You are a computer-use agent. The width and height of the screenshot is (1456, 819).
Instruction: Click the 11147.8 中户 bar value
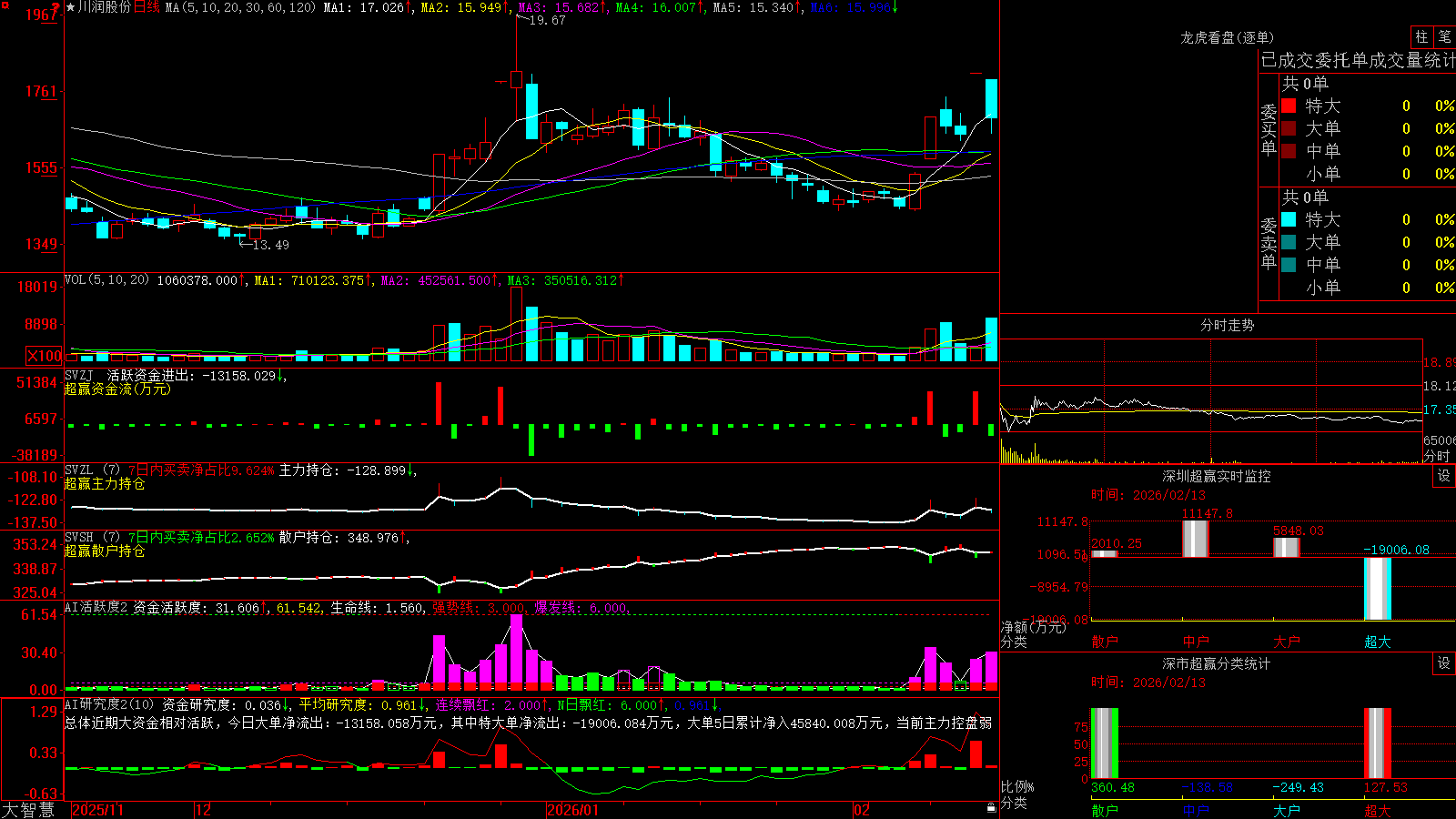click(x=1208, y=513)
